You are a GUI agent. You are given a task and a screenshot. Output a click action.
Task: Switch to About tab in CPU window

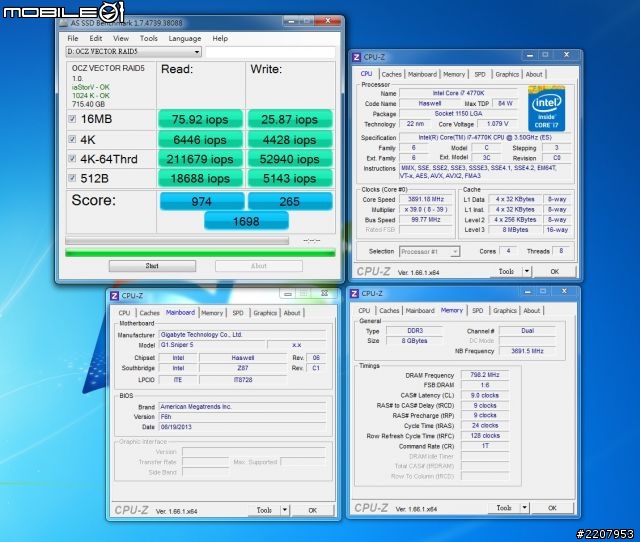click(534, 74)
